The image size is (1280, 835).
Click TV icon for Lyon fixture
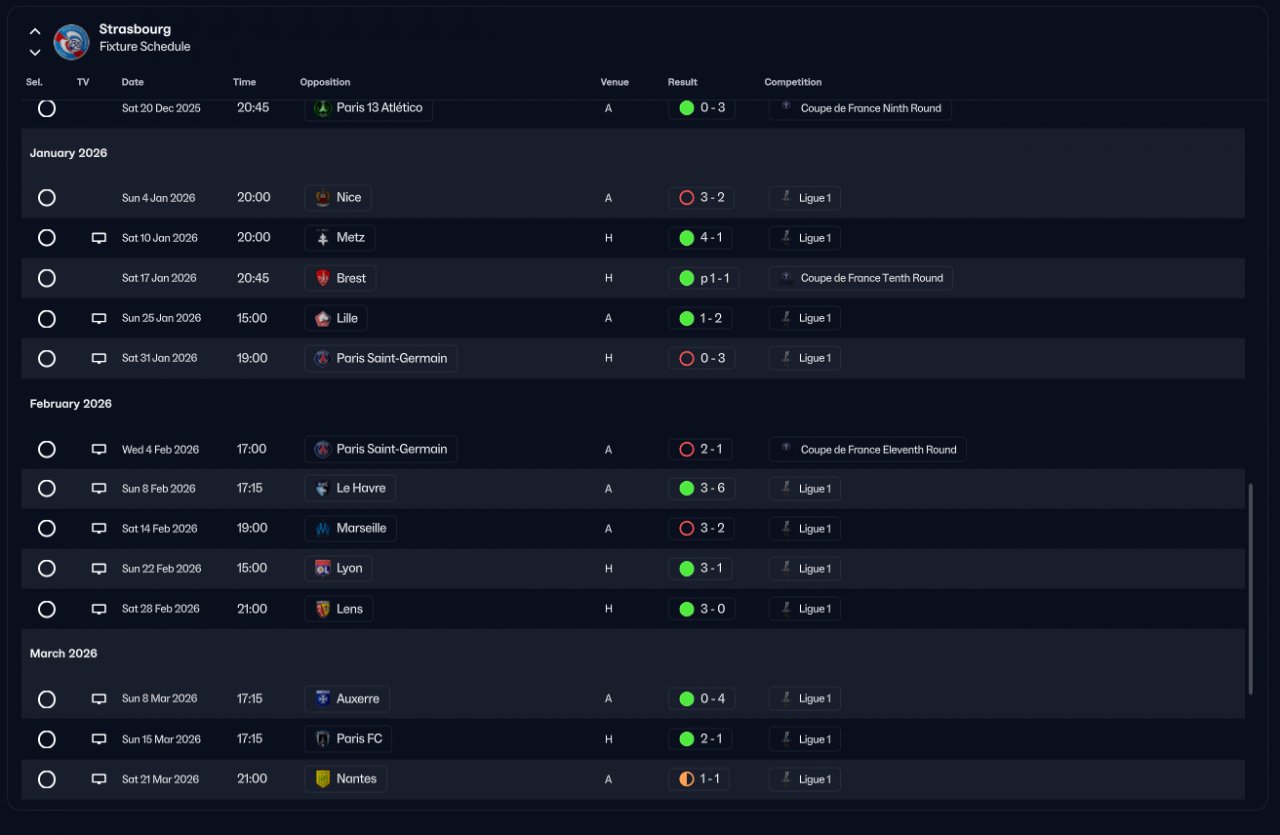(x=99, y=568)
